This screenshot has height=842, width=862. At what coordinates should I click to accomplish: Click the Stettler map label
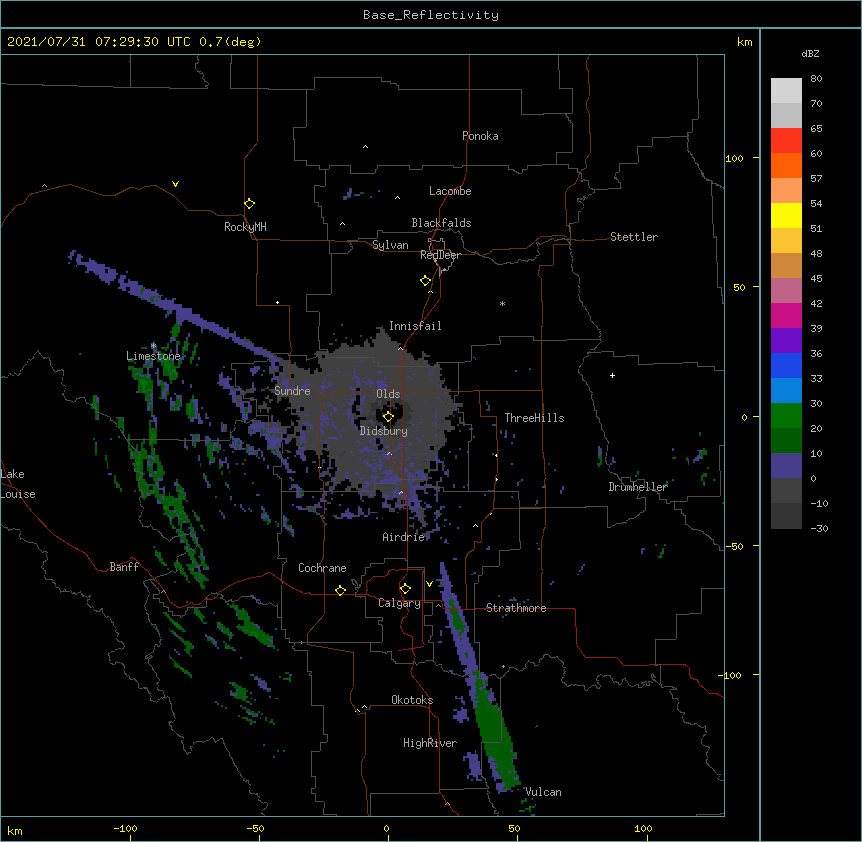[633, 237]
